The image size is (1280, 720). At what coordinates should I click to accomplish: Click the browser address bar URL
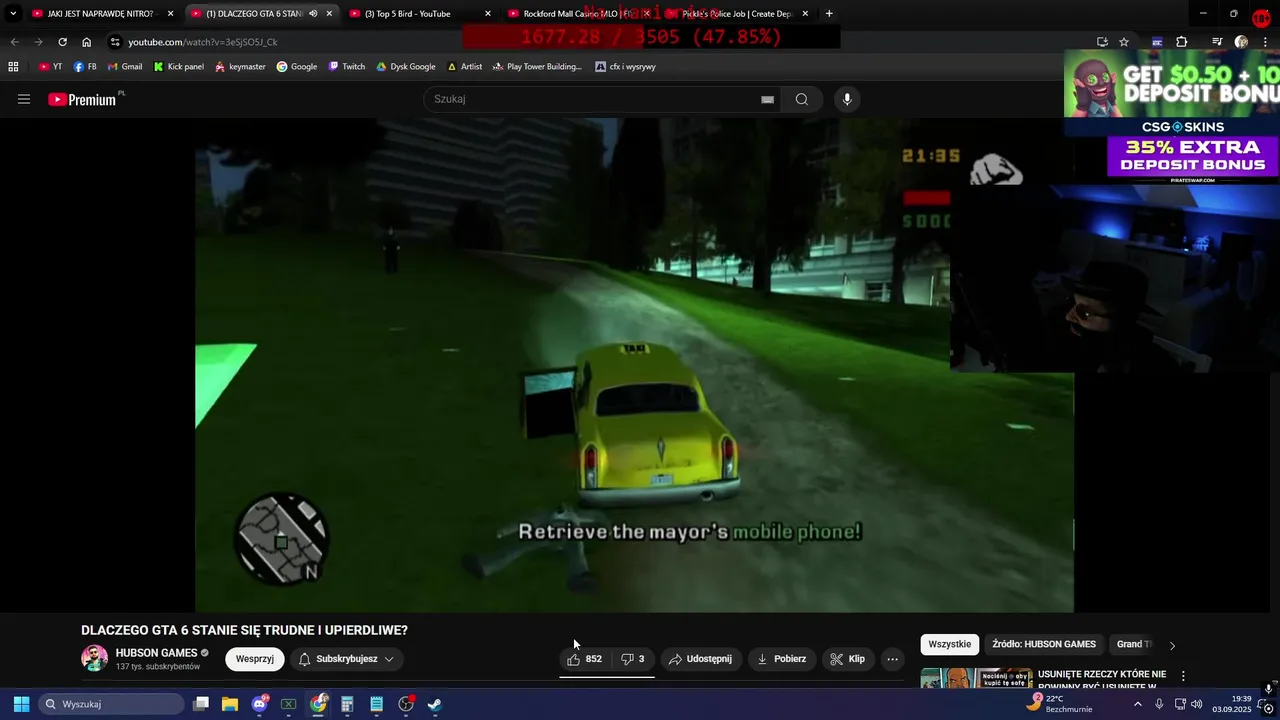(x=202, y=42)
